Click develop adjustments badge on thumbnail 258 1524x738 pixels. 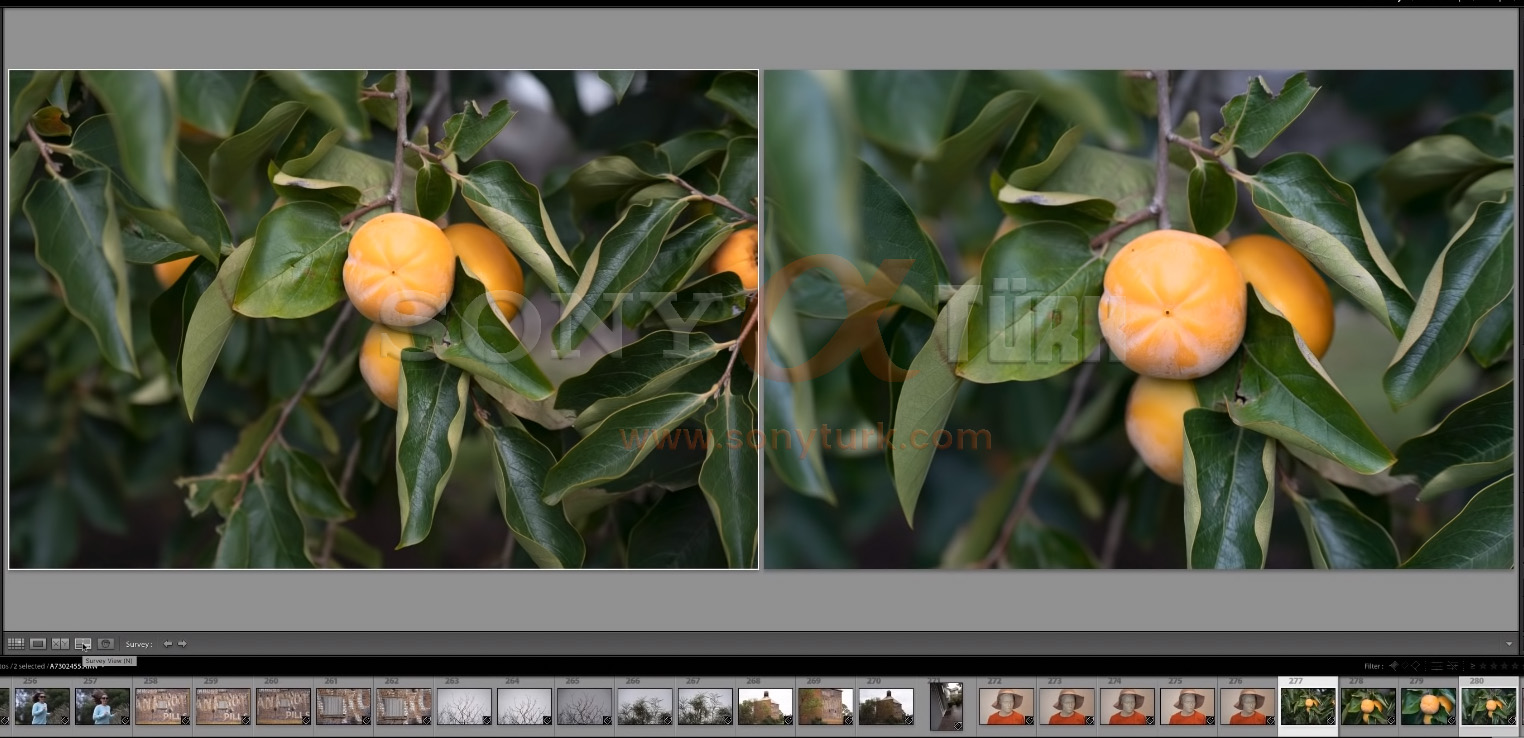[185, 720]
